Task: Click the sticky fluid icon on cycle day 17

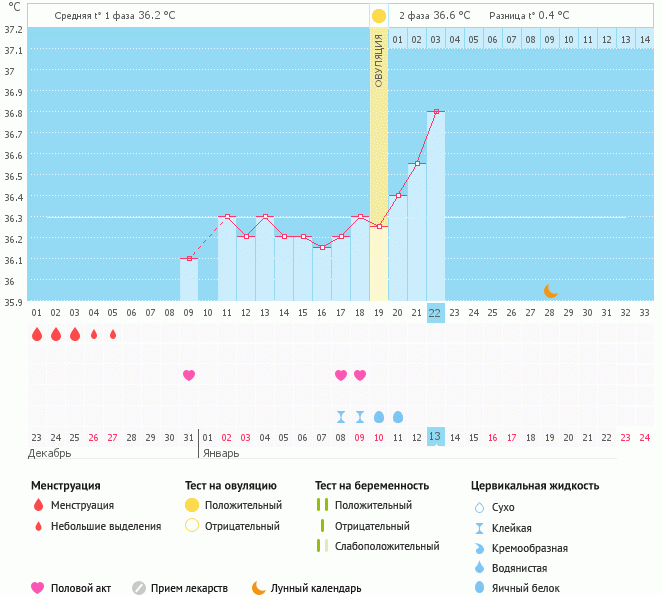Action: click(341, 416)
